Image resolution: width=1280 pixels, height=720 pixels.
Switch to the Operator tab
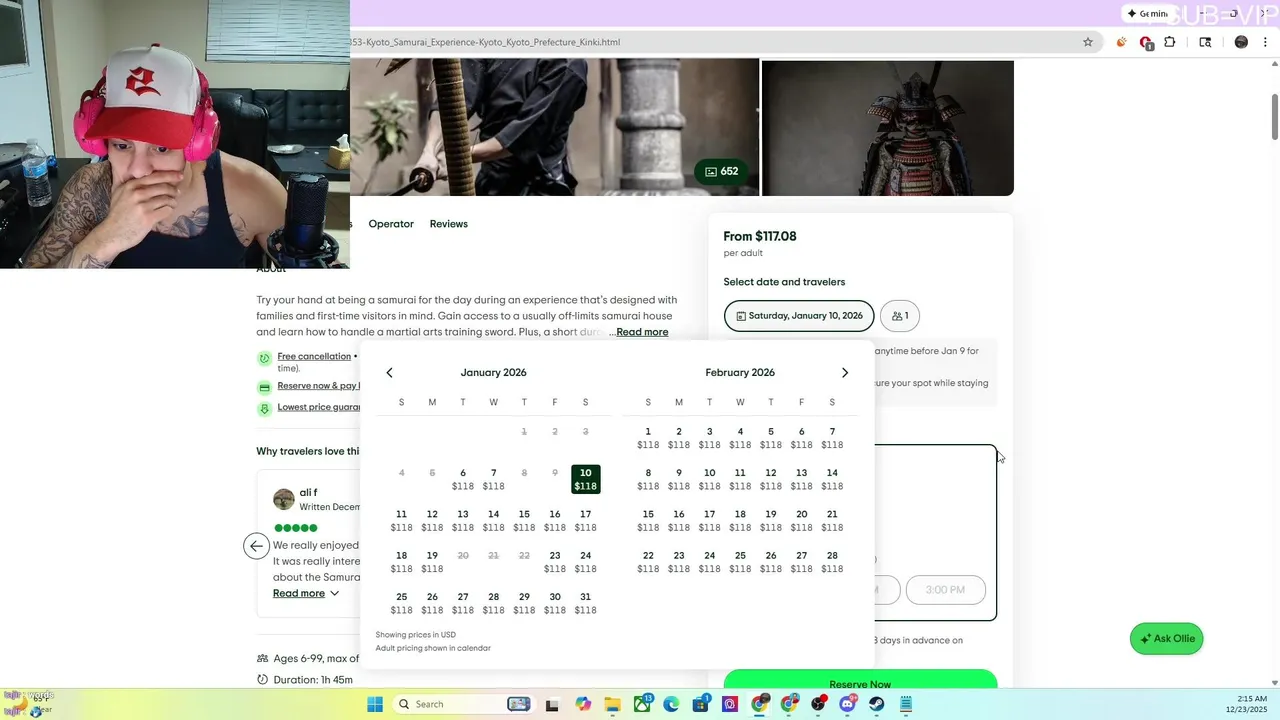click(391, 224)
